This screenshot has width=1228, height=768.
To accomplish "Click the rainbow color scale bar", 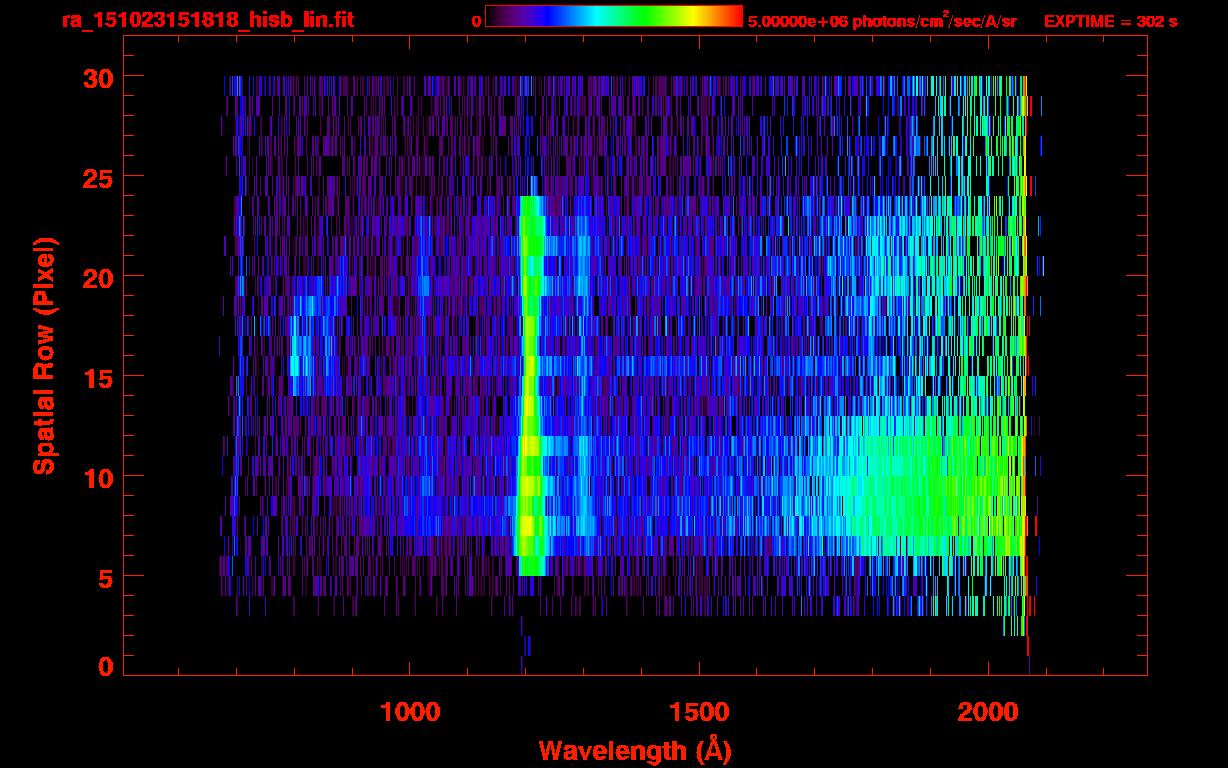I will [614, 16].
